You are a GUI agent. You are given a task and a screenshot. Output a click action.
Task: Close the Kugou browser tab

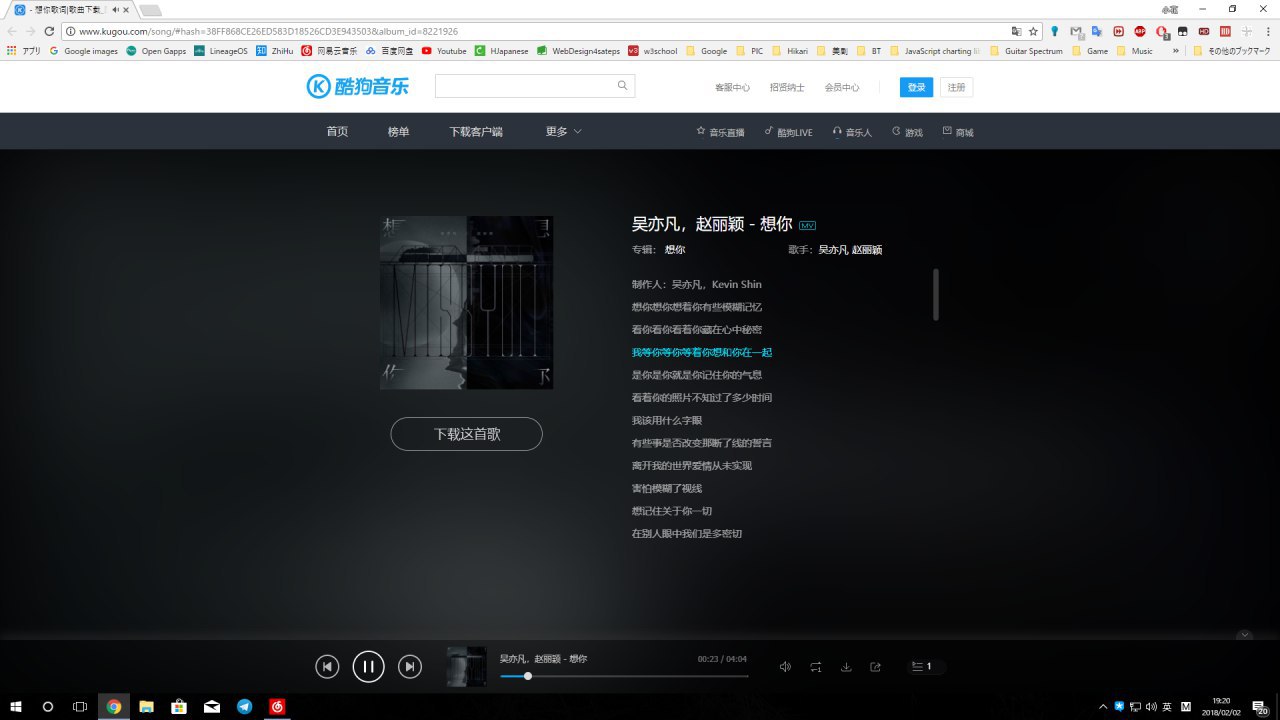(x=126, y=9)
